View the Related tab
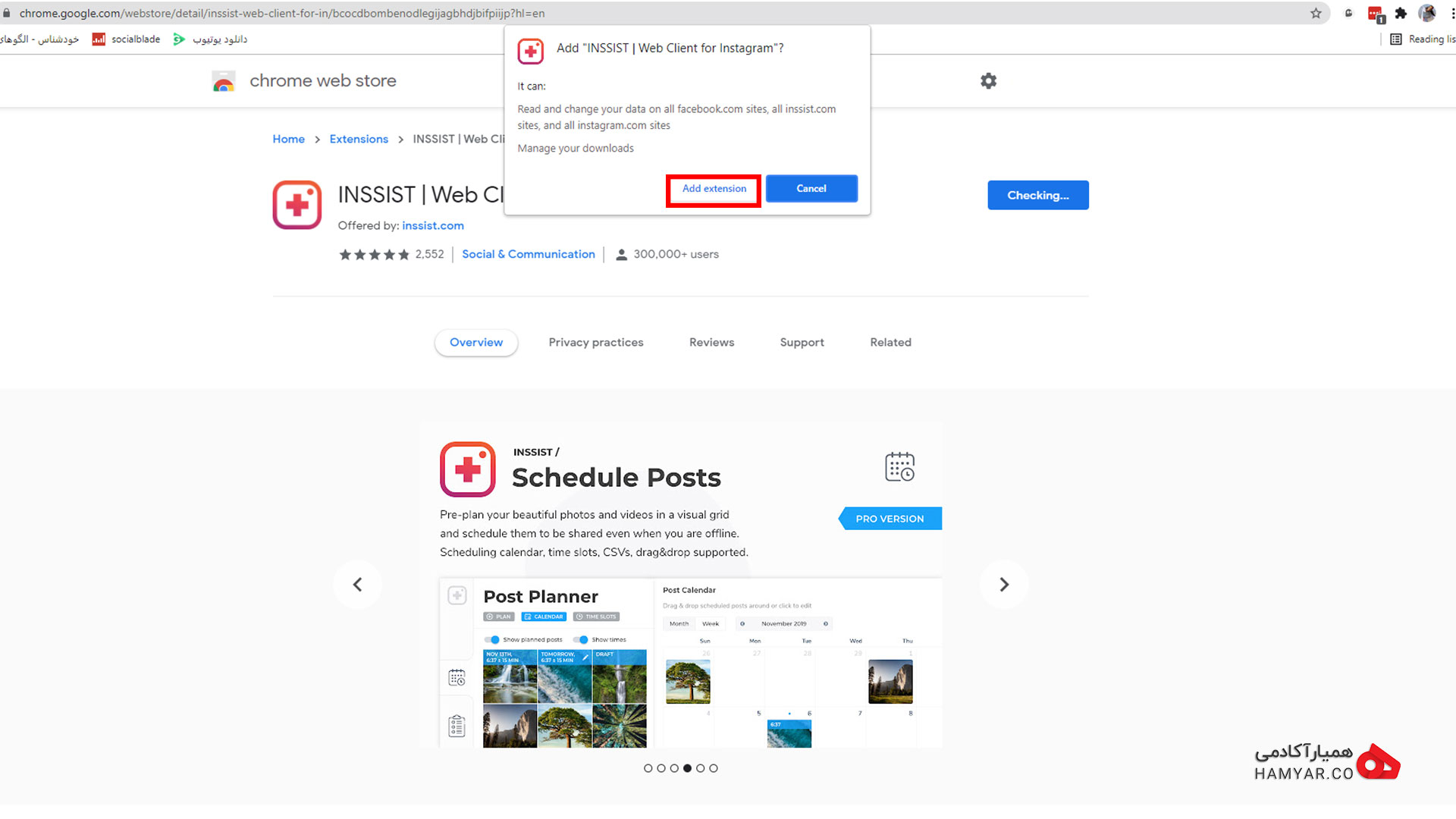Viewport: 1456px width, 819px height. 890,342
